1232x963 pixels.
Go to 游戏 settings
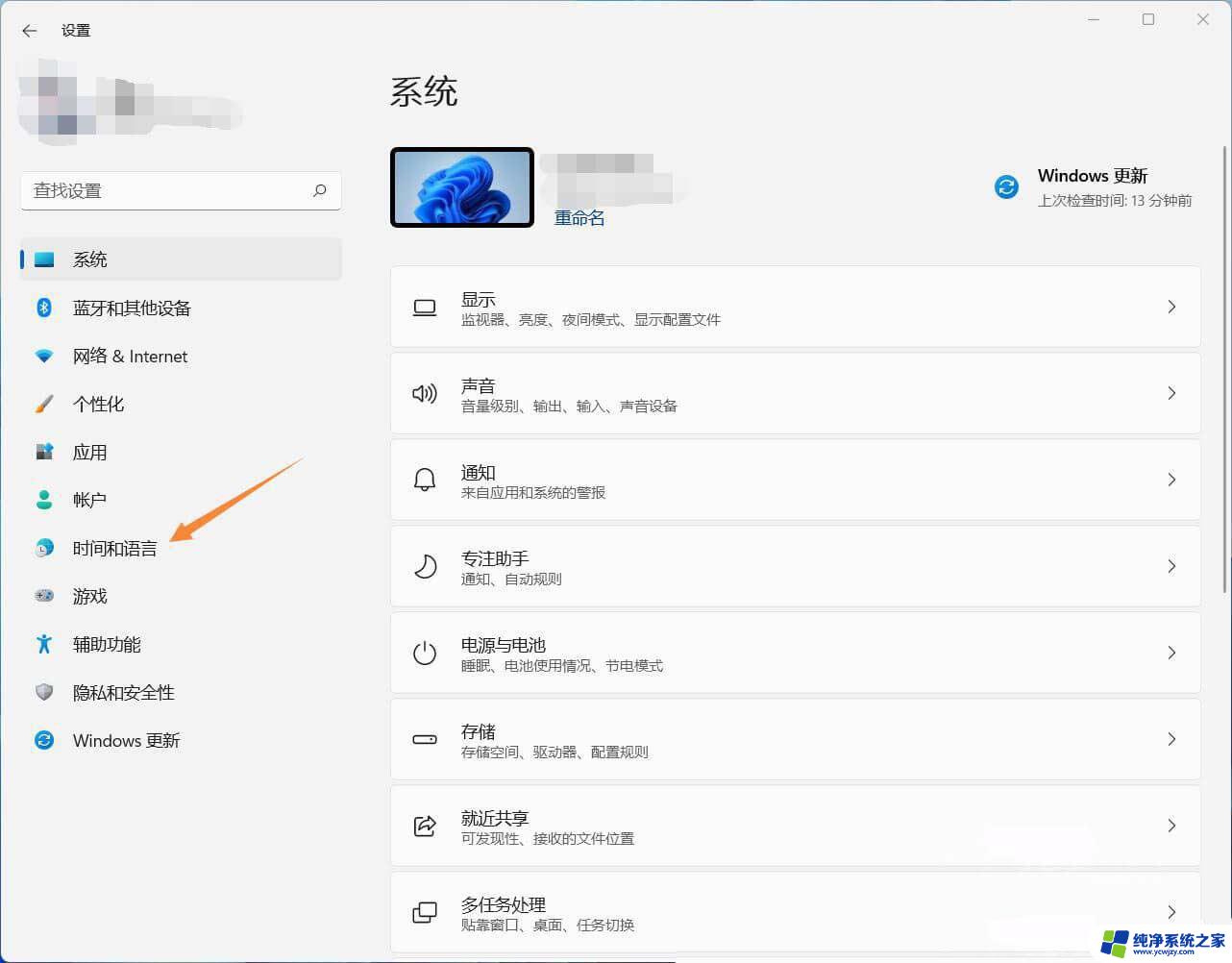[x=181, y=596]
